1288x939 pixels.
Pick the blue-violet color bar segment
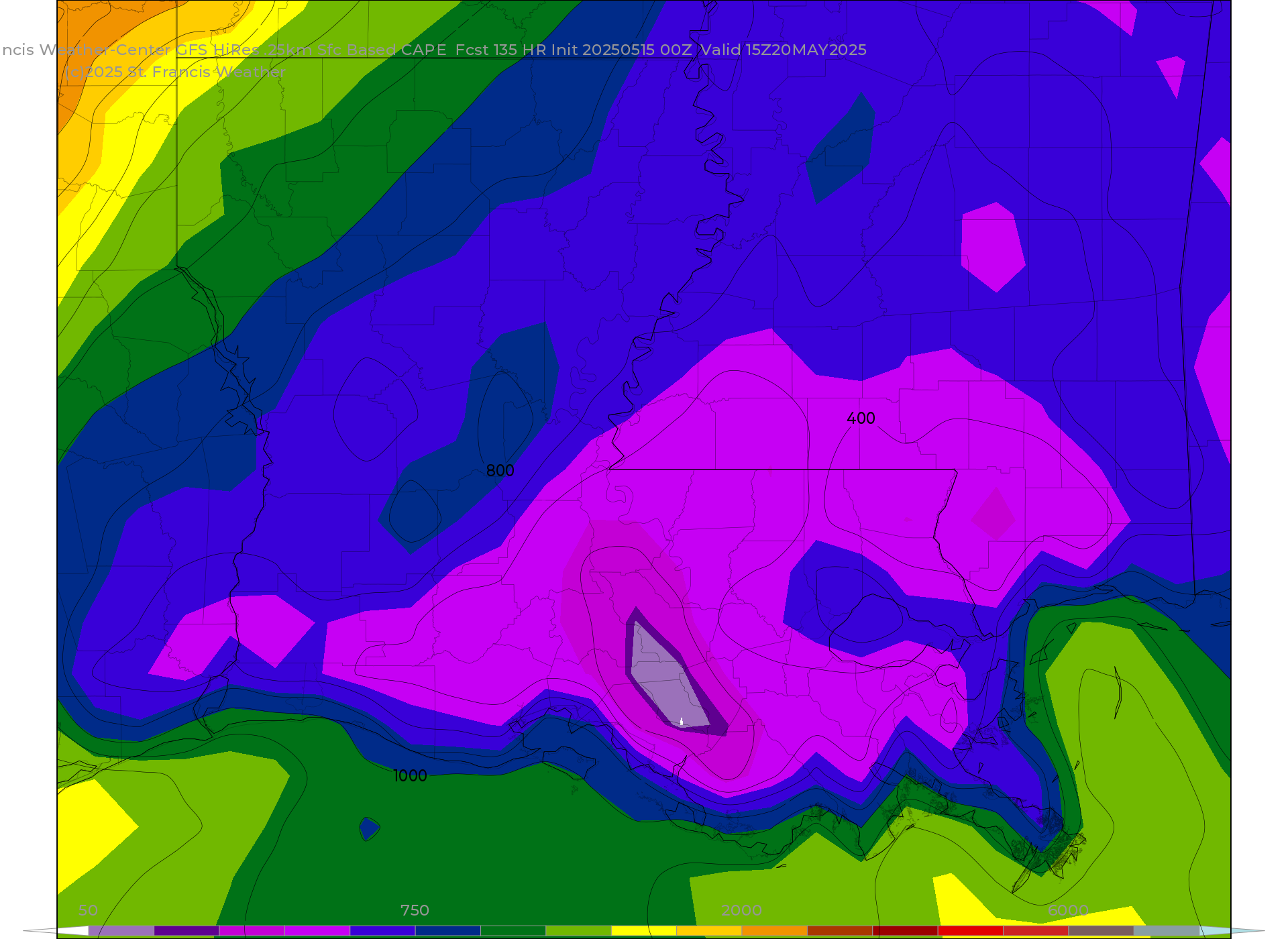382,931
